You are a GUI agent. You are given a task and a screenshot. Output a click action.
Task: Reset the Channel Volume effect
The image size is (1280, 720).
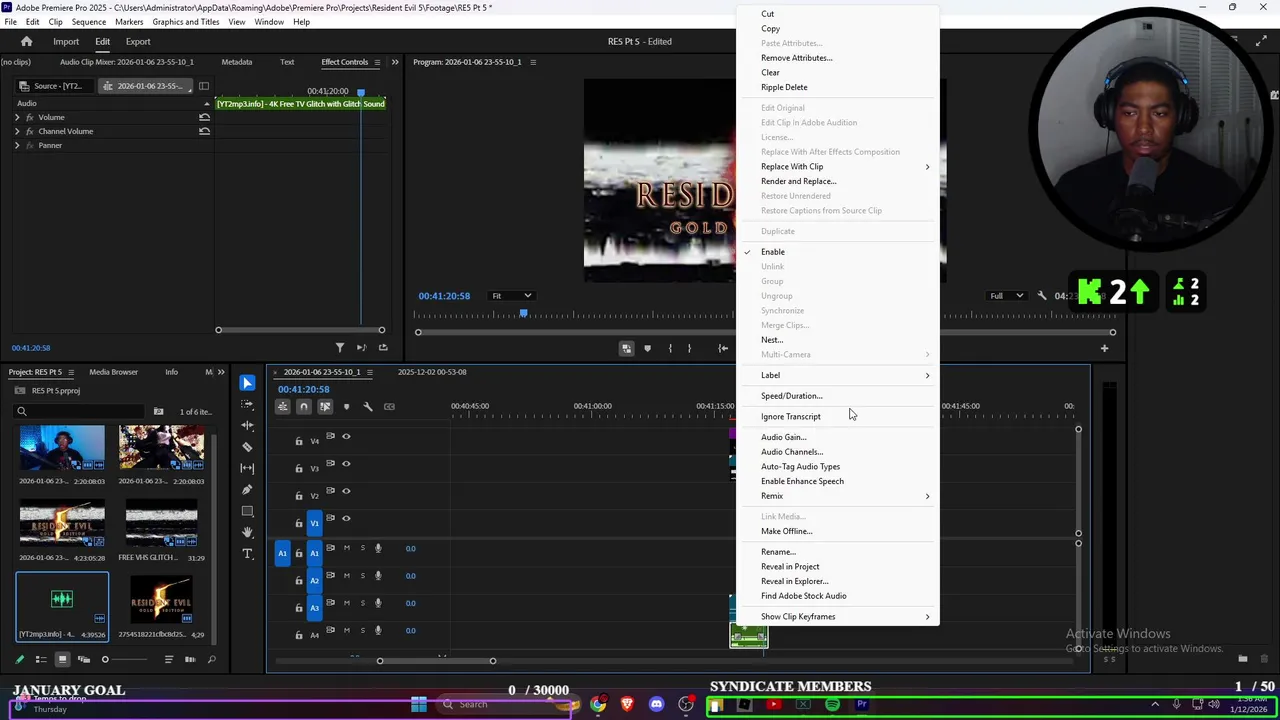coord(204,131)
